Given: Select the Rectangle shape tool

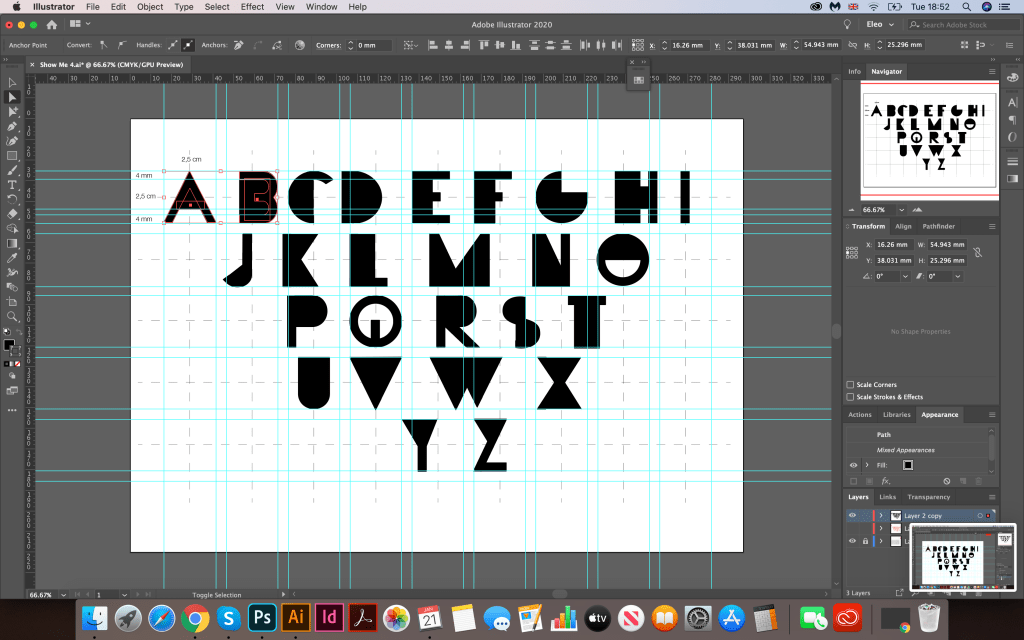Looking at the screenshot, I should click(x=12, y=156).
